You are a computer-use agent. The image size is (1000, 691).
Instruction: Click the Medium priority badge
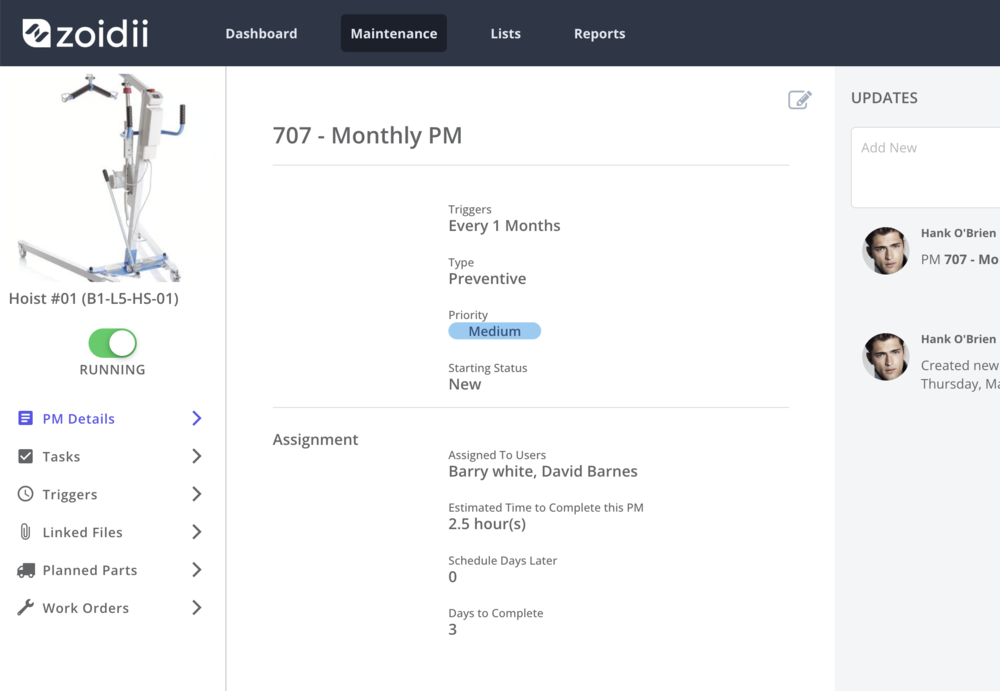click(494, 331)
